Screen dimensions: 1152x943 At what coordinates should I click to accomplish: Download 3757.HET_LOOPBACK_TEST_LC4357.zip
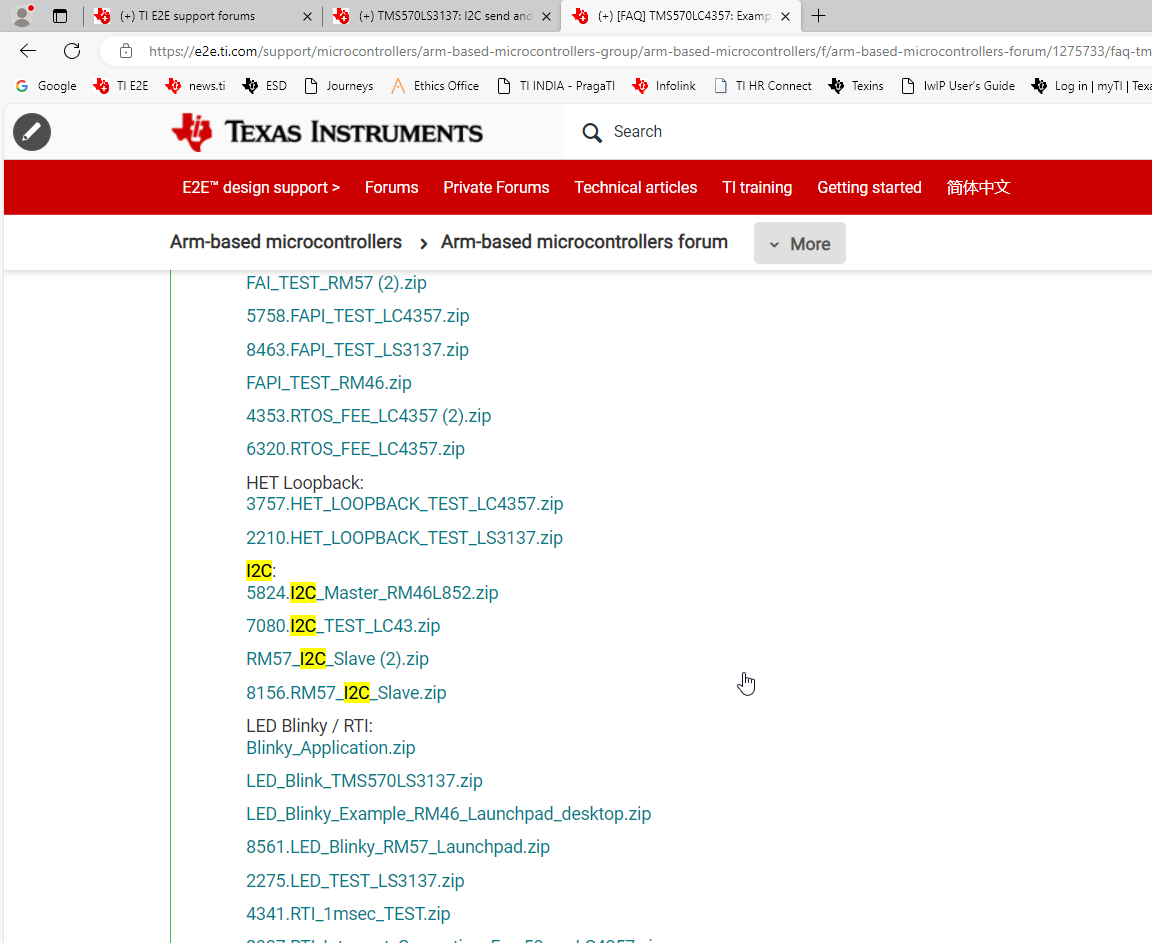(x=405, y=504)
